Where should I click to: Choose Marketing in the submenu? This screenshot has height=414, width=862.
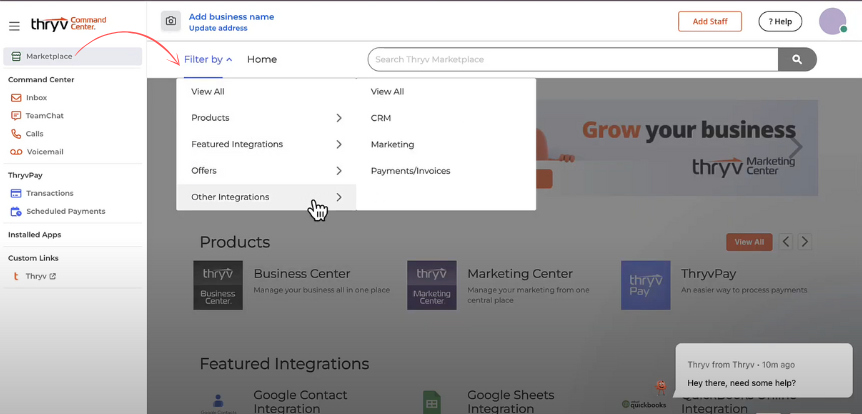(393, 145)
